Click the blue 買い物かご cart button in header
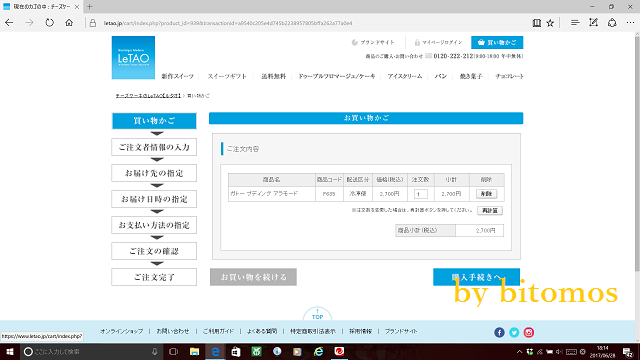The image size is (640, 360). (x=497, y=42)
